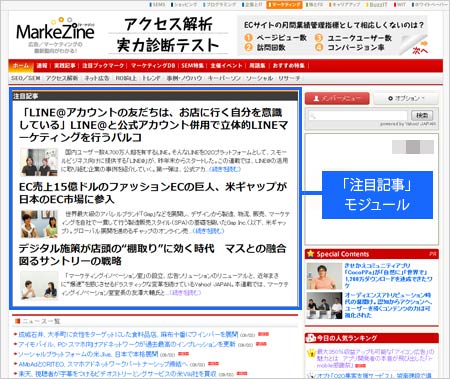Open the マーケティングDB navigation tab
The width and height of the screenshot is (450, 379).
(153, 66)
